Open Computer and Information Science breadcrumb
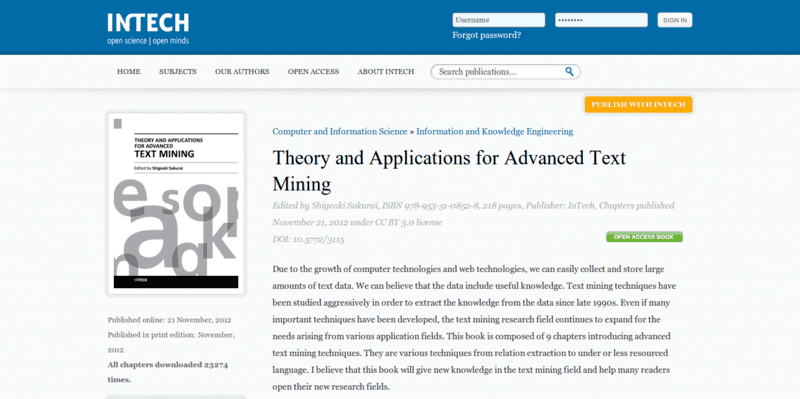The height and width of the screenshot is (399, 800). pyautogui.click(x=340, y=132)
